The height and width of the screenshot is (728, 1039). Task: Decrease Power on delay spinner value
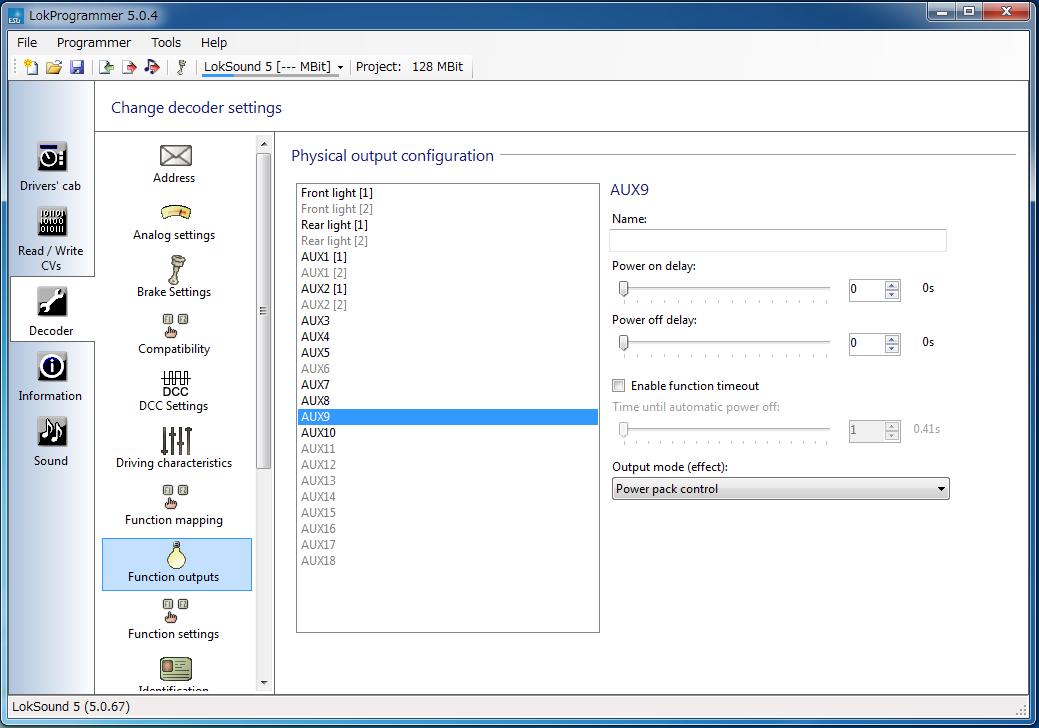click(892, 294)
